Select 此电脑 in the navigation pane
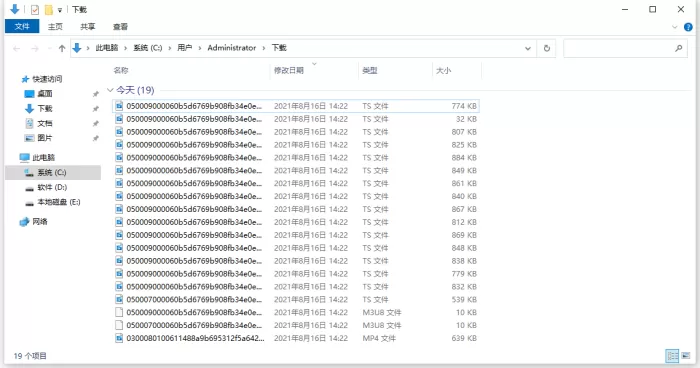The image size is (700, 368). 44,158
